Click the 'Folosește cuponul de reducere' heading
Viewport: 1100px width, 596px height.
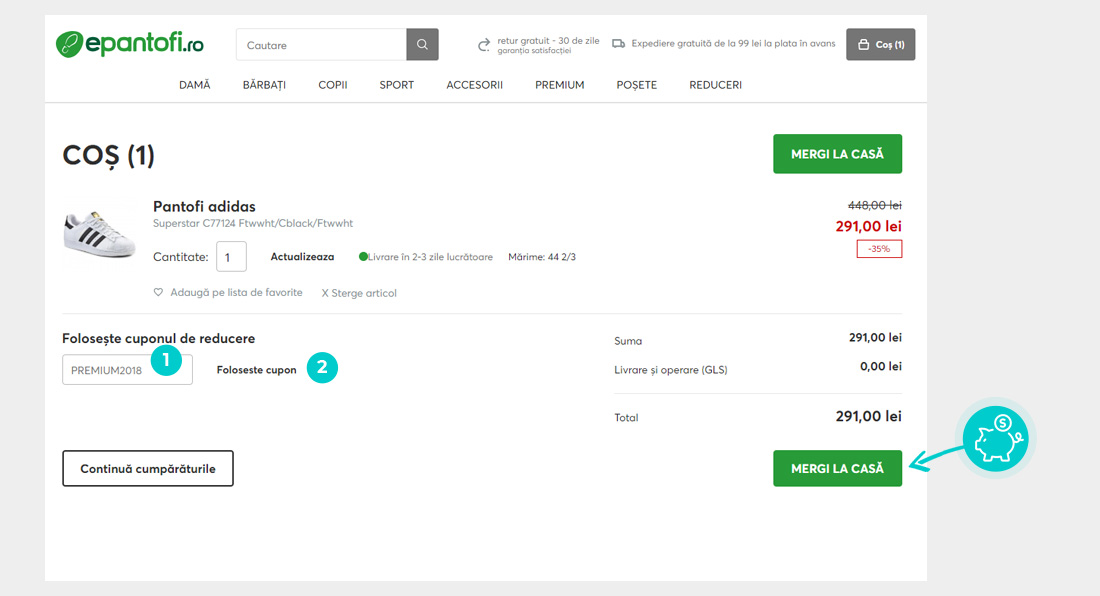[159, 339]
